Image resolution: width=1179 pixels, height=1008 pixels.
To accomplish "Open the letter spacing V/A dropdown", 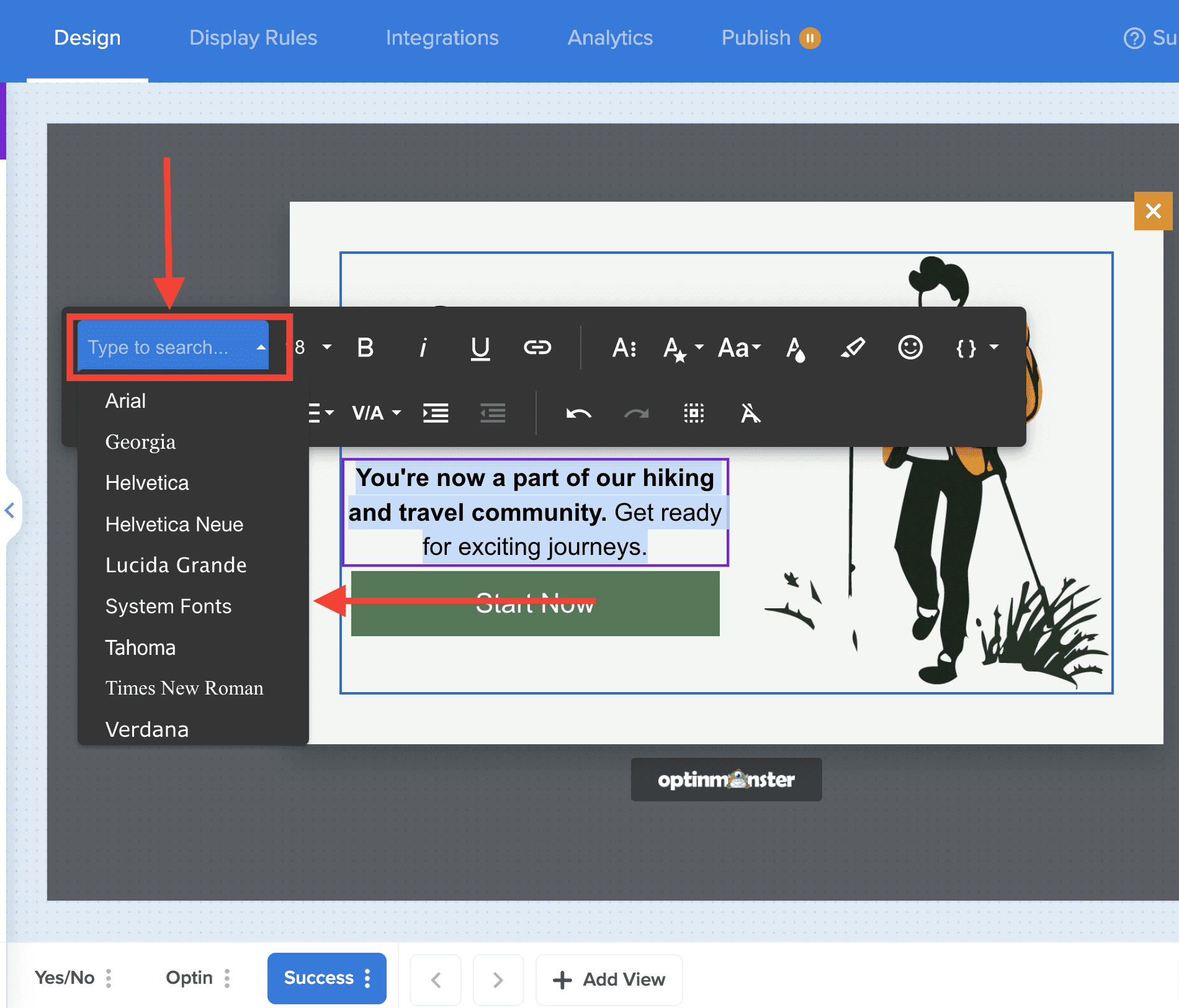I will click(x=376, y=413).
